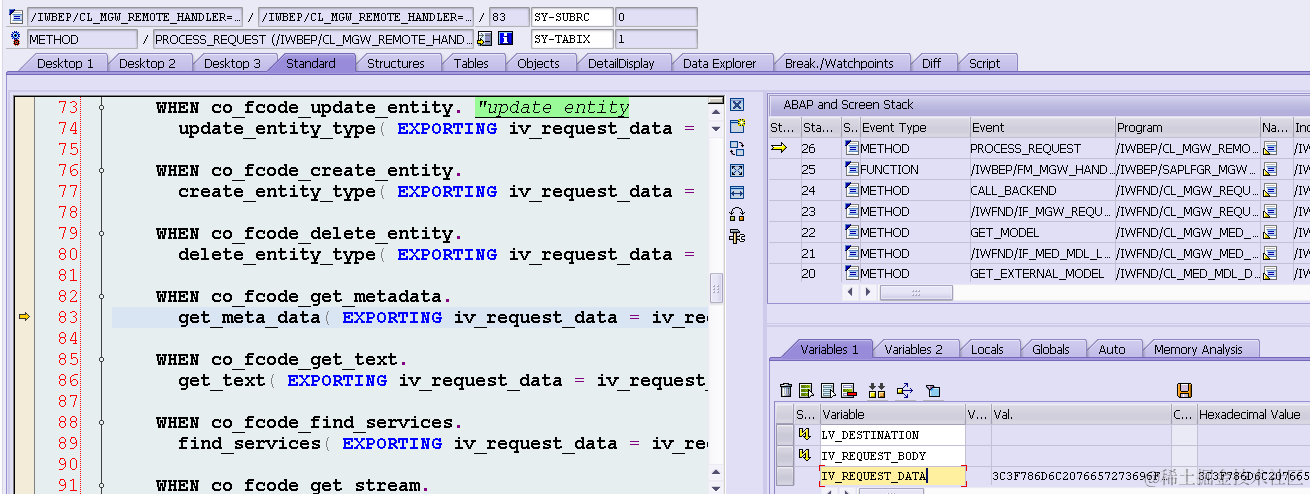Click the first sheet icon after the Variables trash icon
Viewport: 1310px width, 494px height.
pyautogui.click(x=807, y=390)
